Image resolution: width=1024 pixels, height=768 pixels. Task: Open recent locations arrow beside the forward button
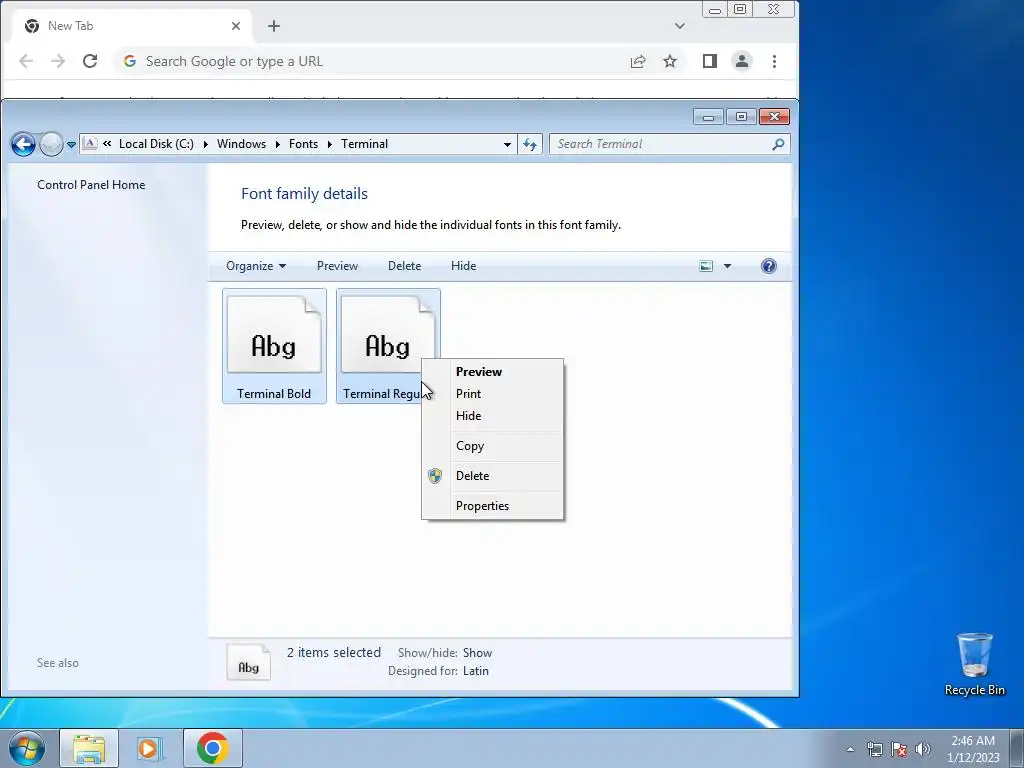[x=71, y=145]
